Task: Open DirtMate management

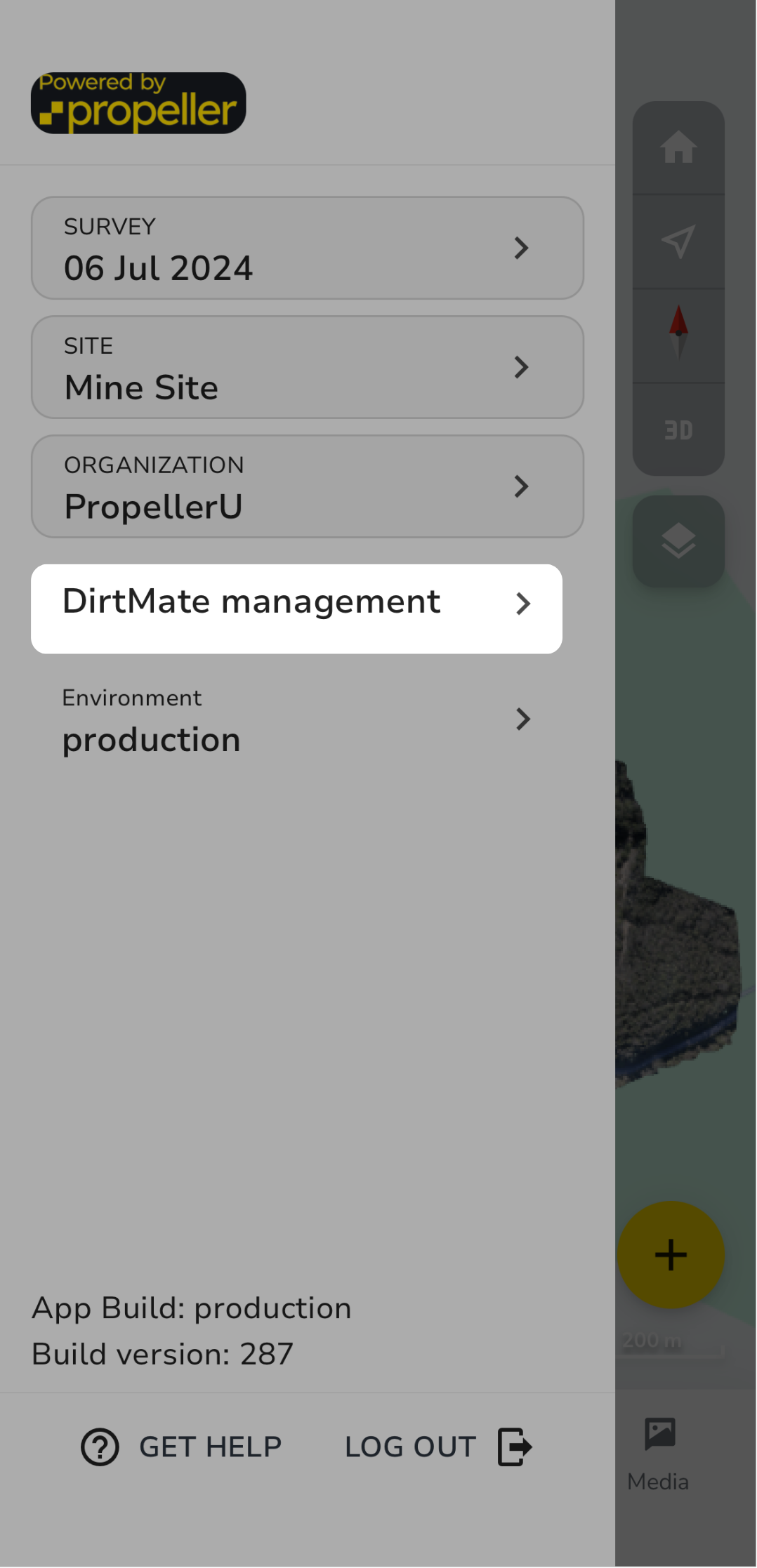Action: 296,609
